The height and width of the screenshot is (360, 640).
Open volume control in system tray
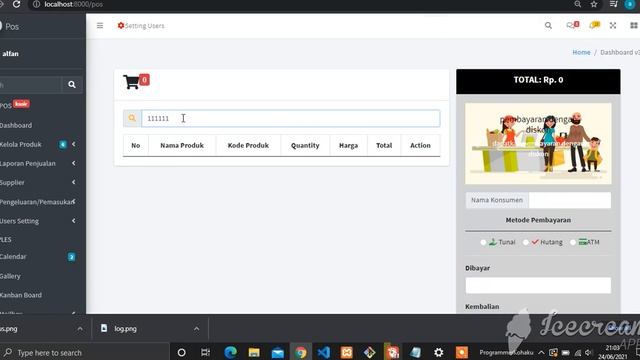coord(588,352)
